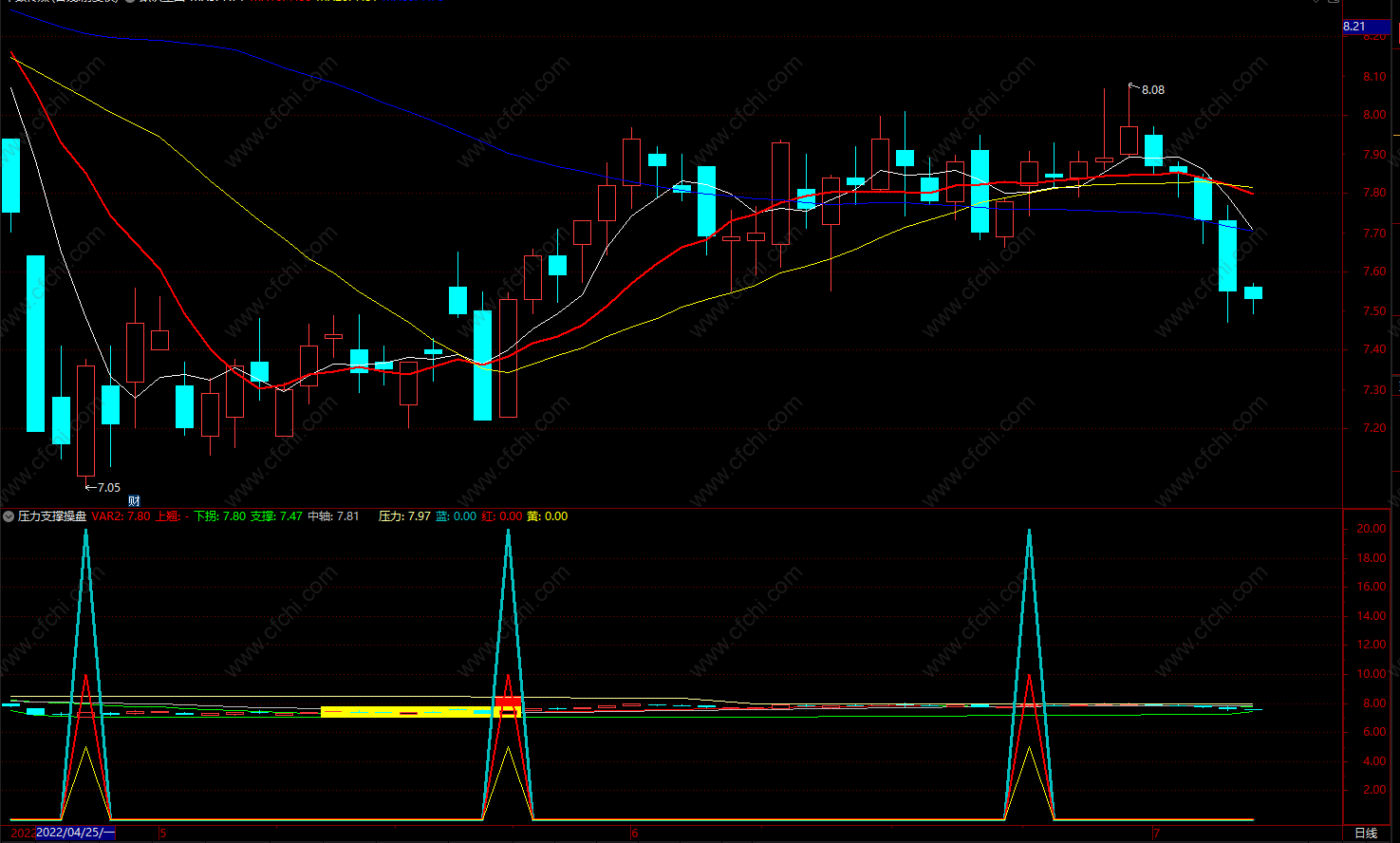Select the candlestick with the 7.05 low
1400x843 pixels.
(85, 421)
